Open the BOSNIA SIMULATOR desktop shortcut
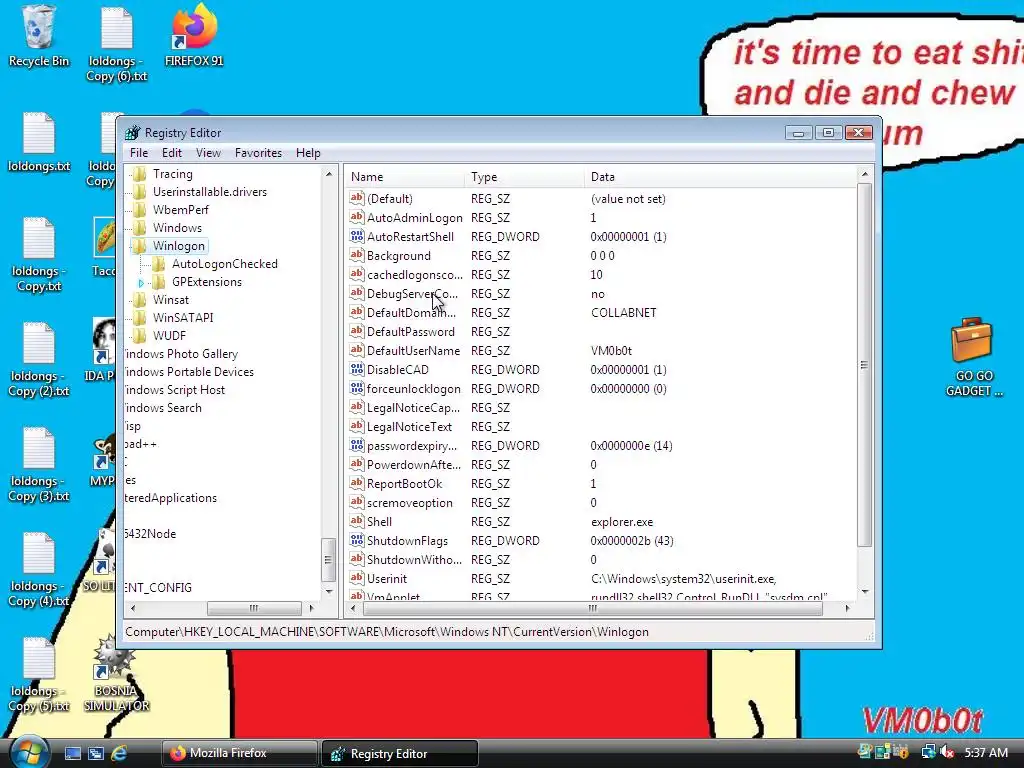The image size is (1024, 768). [x=116, y=673]
